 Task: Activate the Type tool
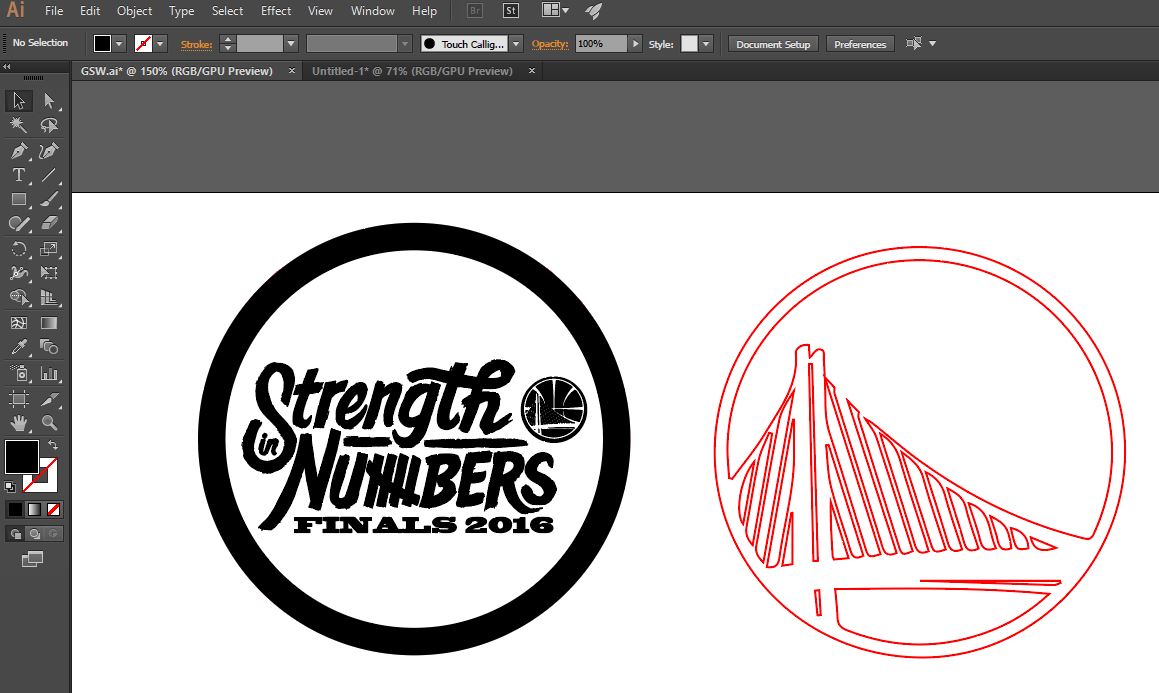(18, 175)
